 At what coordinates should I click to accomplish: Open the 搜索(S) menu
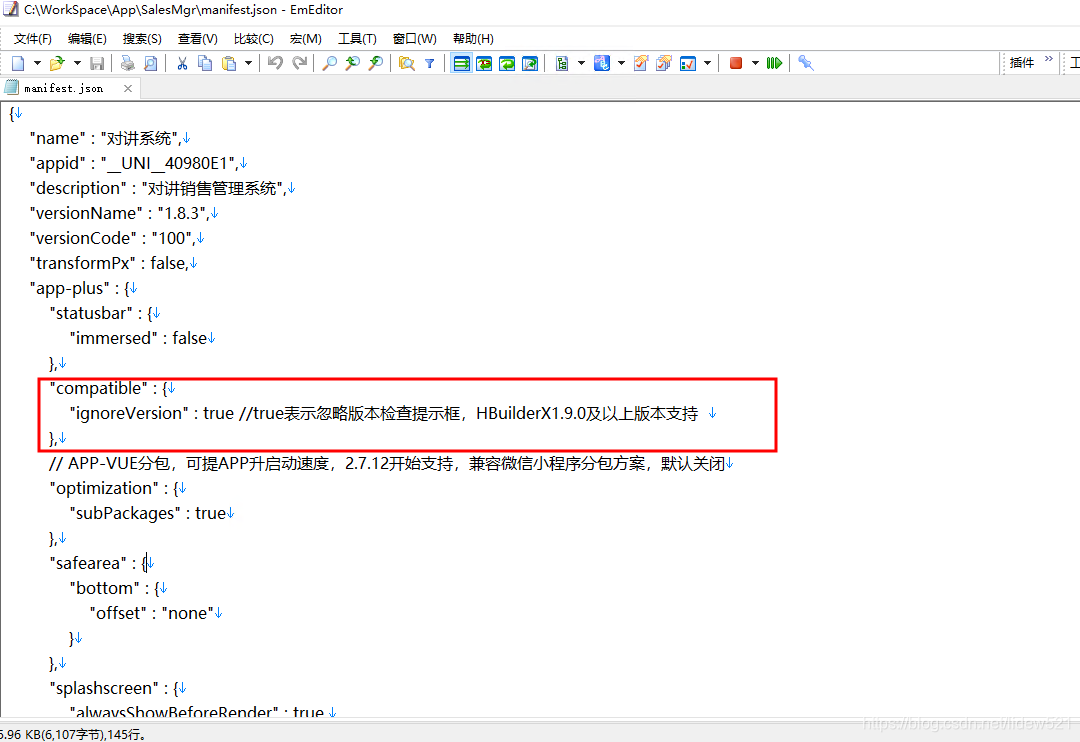tap(142, 39)
